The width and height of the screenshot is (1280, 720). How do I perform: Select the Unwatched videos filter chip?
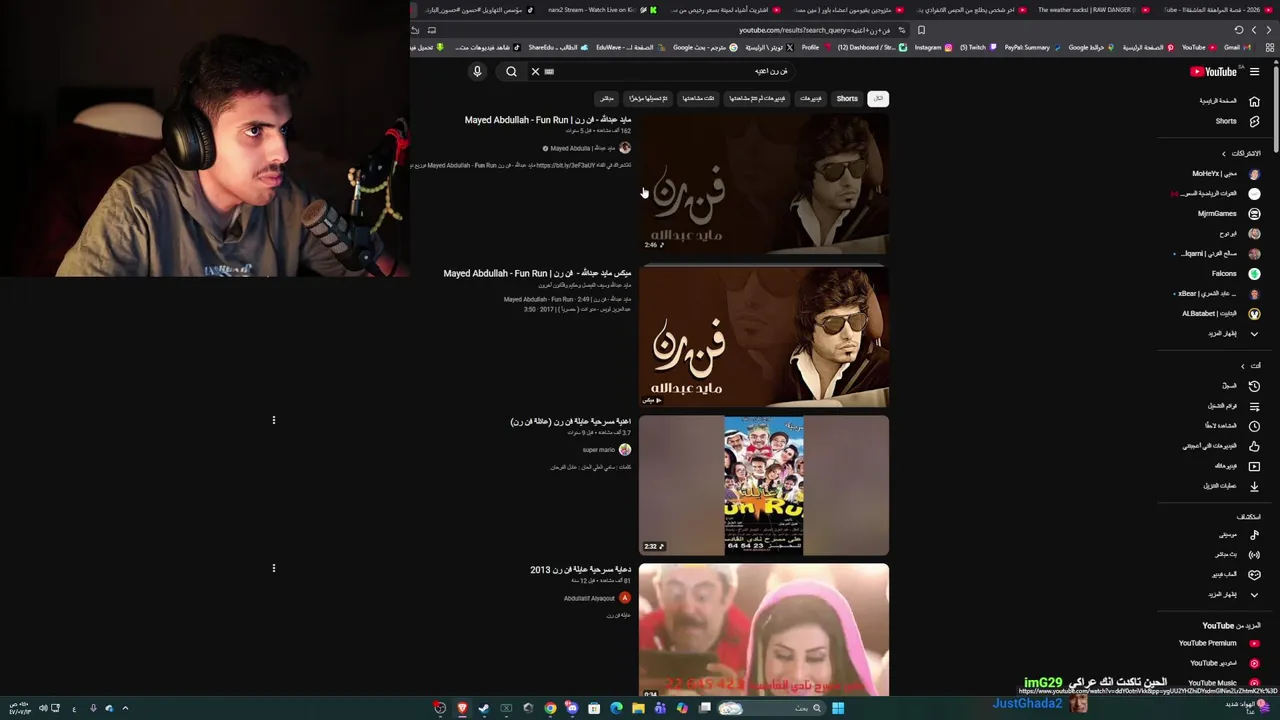click(x=757, y=98)
